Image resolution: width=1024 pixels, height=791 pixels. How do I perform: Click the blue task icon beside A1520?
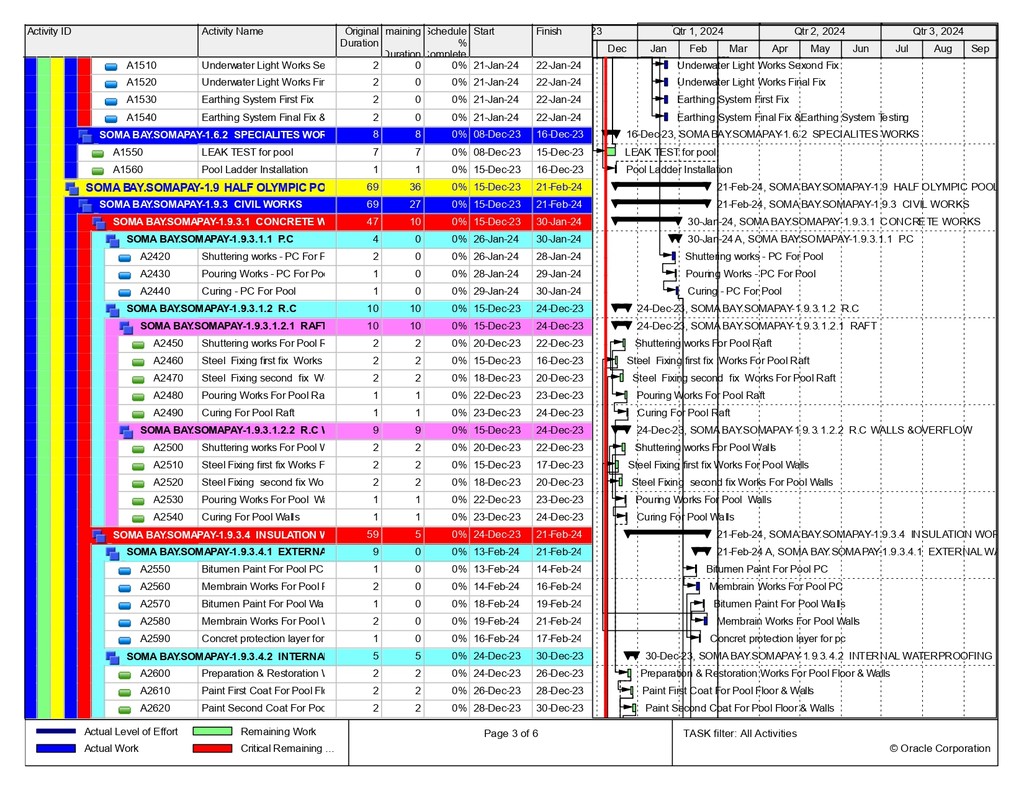(x=111, y=84)
